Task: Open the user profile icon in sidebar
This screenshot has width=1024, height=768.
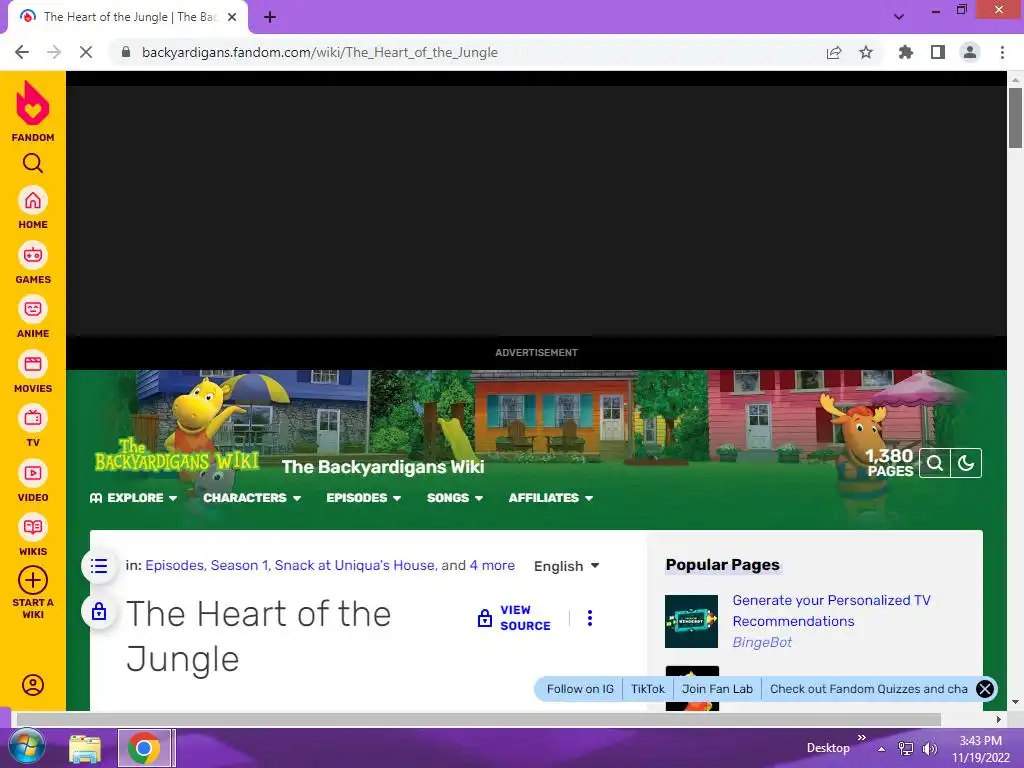Action: (x=33, y=685)
